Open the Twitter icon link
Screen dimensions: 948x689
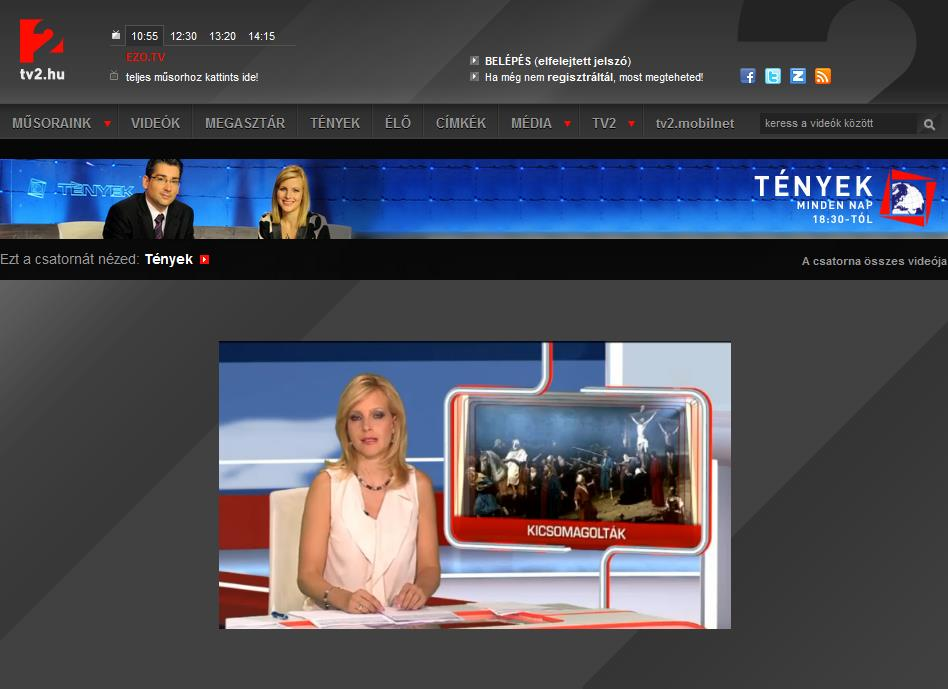click(x=773, y=76)
